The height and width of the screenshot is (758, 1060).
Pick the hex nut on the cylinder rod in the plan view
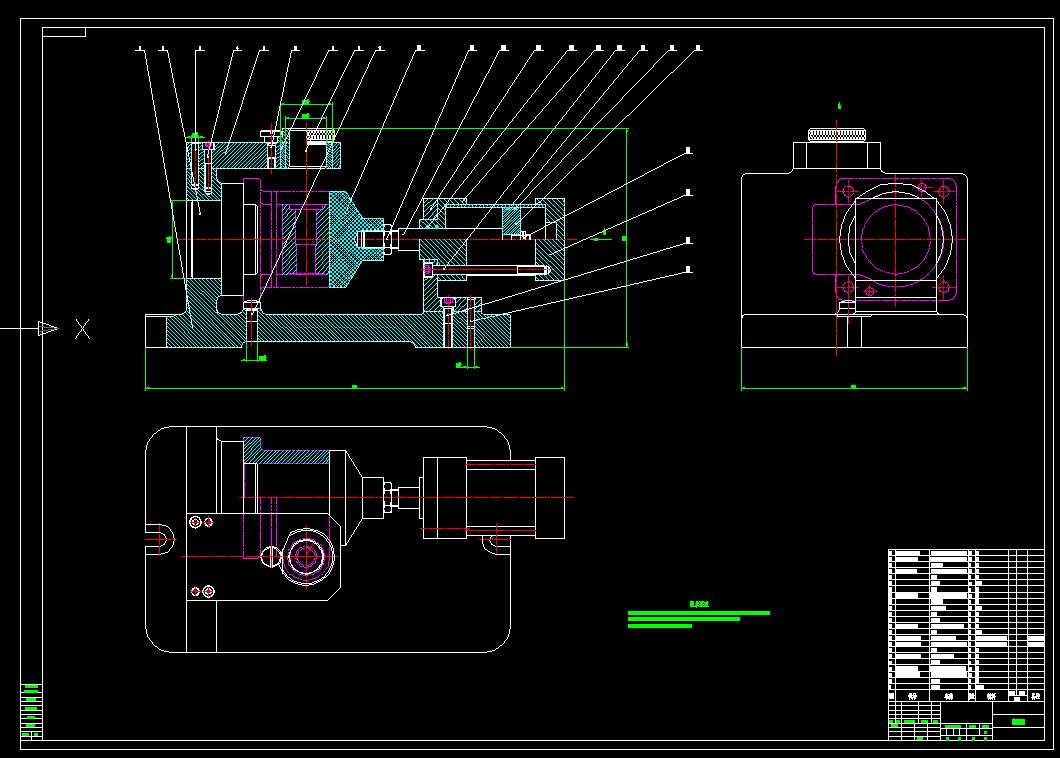coord(389,498)
